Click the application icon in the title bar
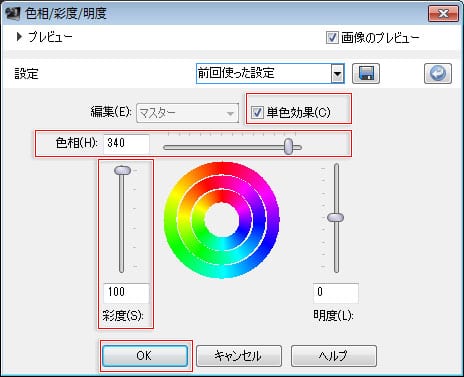This screenshot has height=377, width=464. [13, 14]
